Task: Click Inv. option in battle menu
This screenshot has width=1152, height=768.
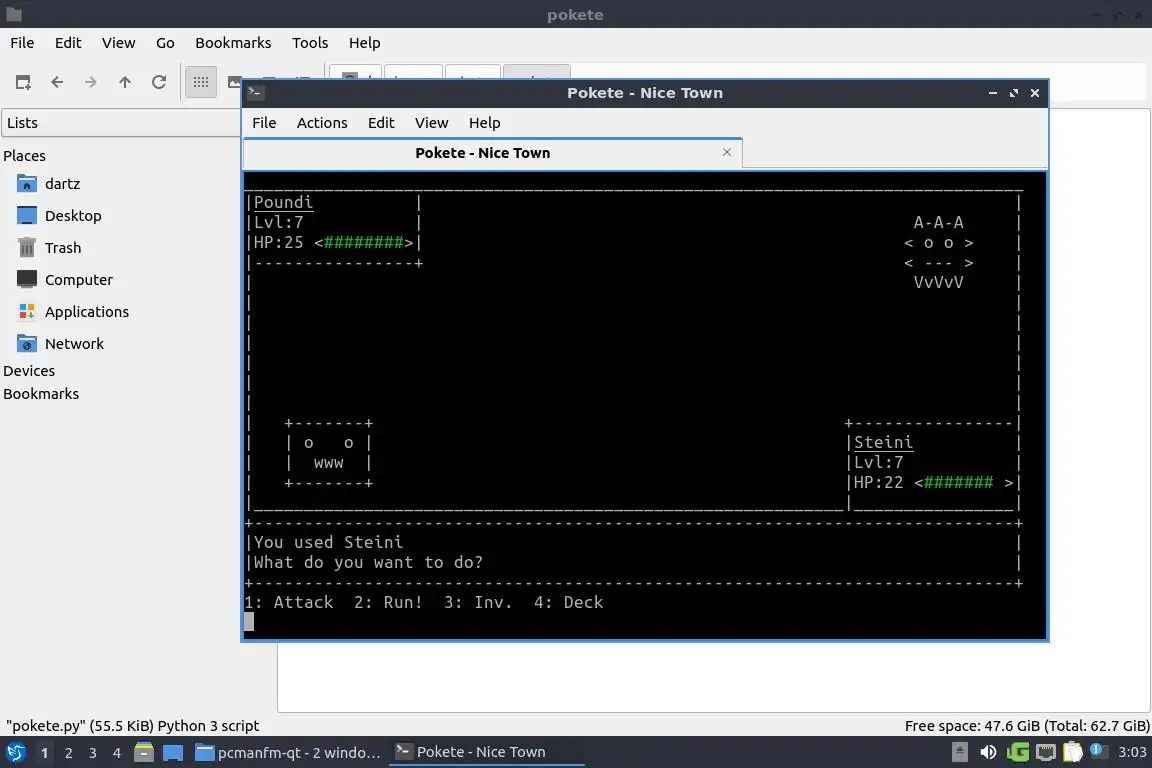Action: 478,602
